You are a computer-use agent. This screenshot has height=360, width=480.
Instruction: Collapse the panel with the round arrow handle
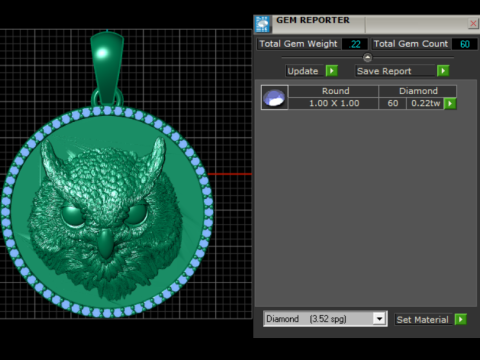(367, 58)
